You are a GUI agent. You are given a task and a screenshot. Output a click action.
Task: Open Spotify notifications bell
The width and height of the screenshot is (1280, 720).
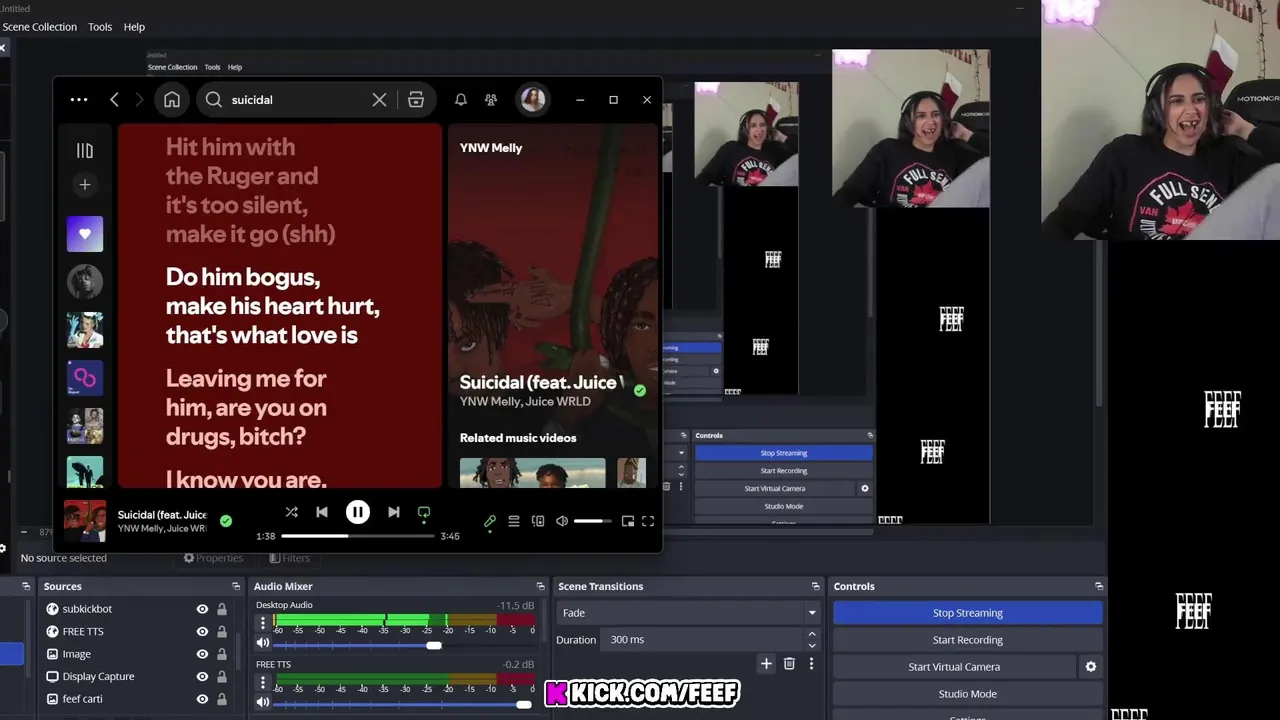point(461,100)
